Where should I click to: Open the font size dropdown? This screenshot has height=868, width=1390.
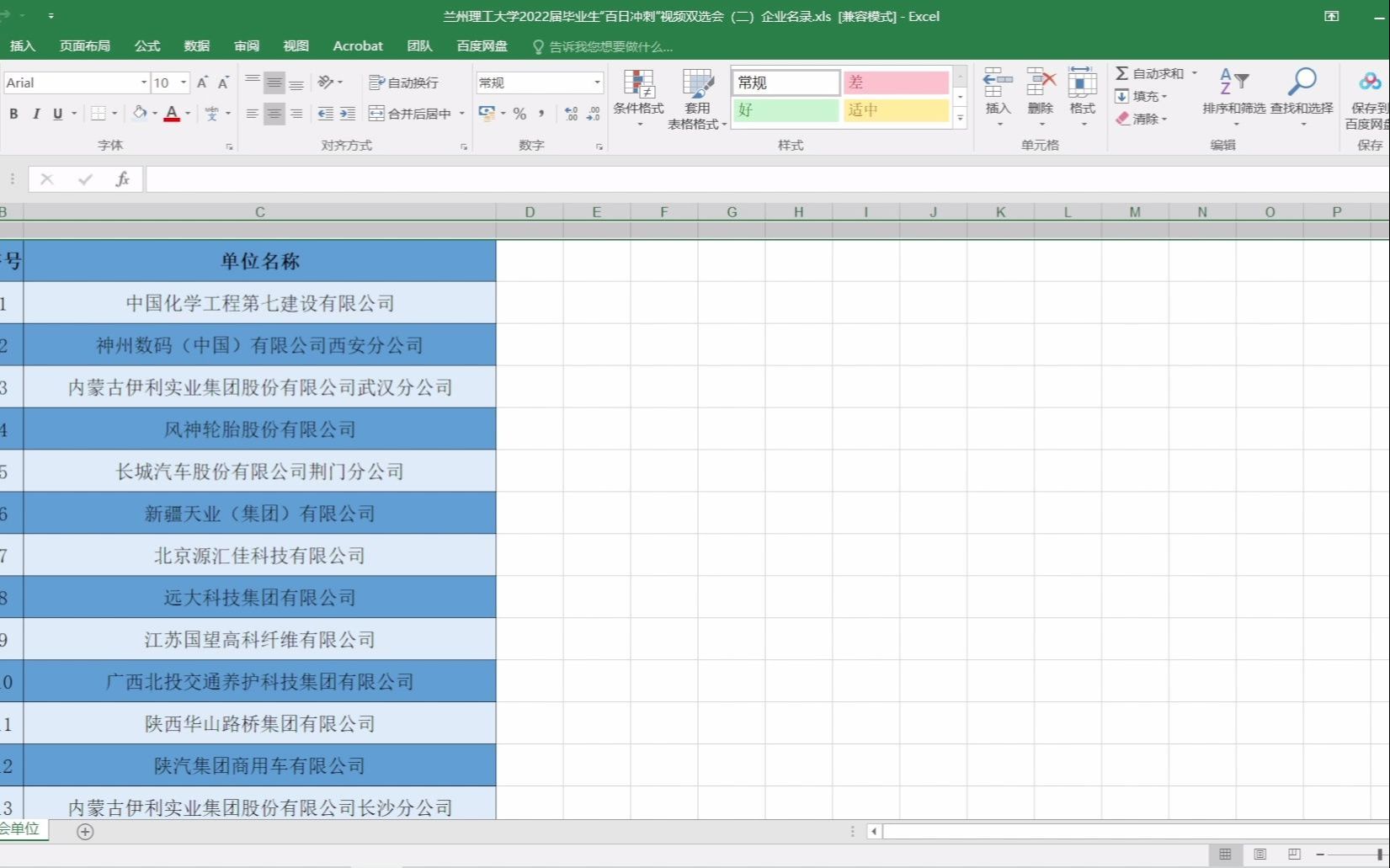182,82
